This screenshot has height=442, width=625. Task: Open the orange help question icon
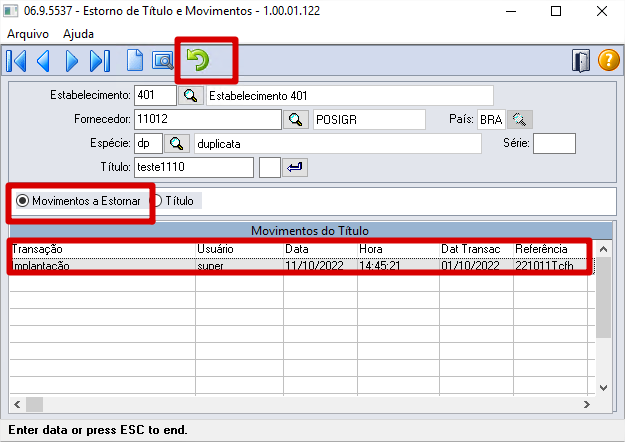tap(609, 60)
